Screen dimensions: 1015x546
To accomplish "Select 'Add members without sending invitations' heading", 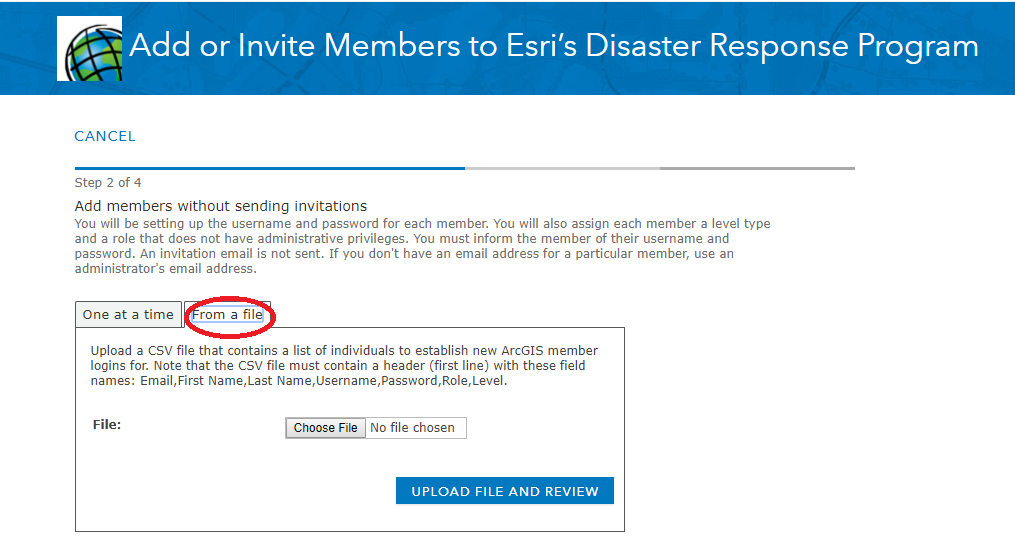I will (221, 206).
